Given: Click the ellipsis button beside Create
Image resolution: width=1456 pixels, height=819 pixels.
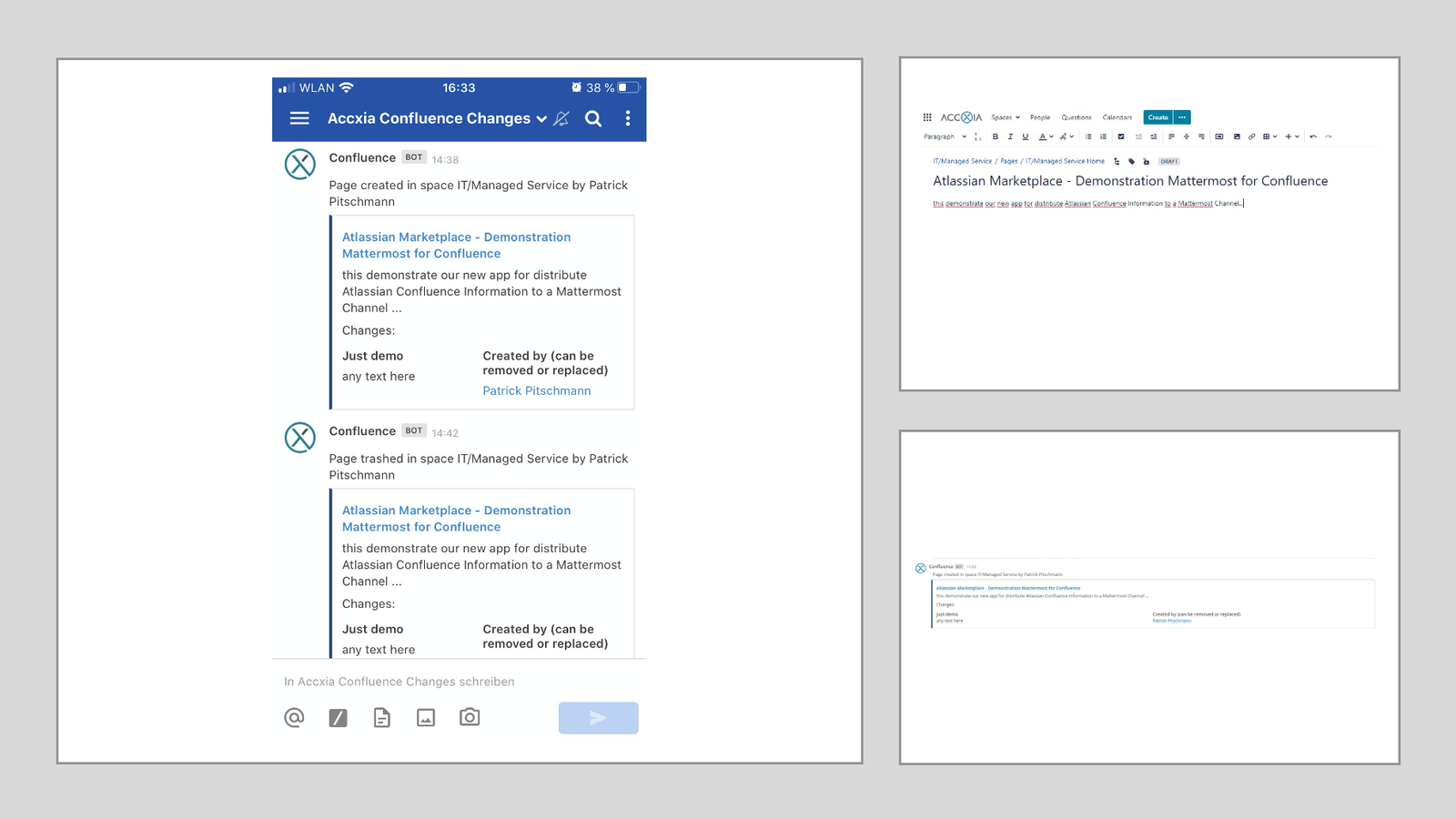Looking at the screenshot, I should click(x=1182, y=117).
